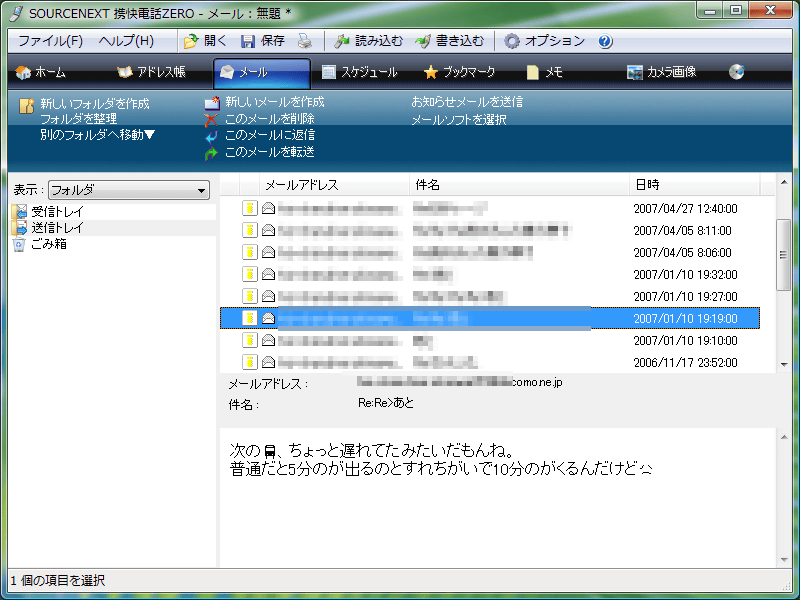Select the 受信トレイ folder
The image size is (800, 600).
coord(57,211)
